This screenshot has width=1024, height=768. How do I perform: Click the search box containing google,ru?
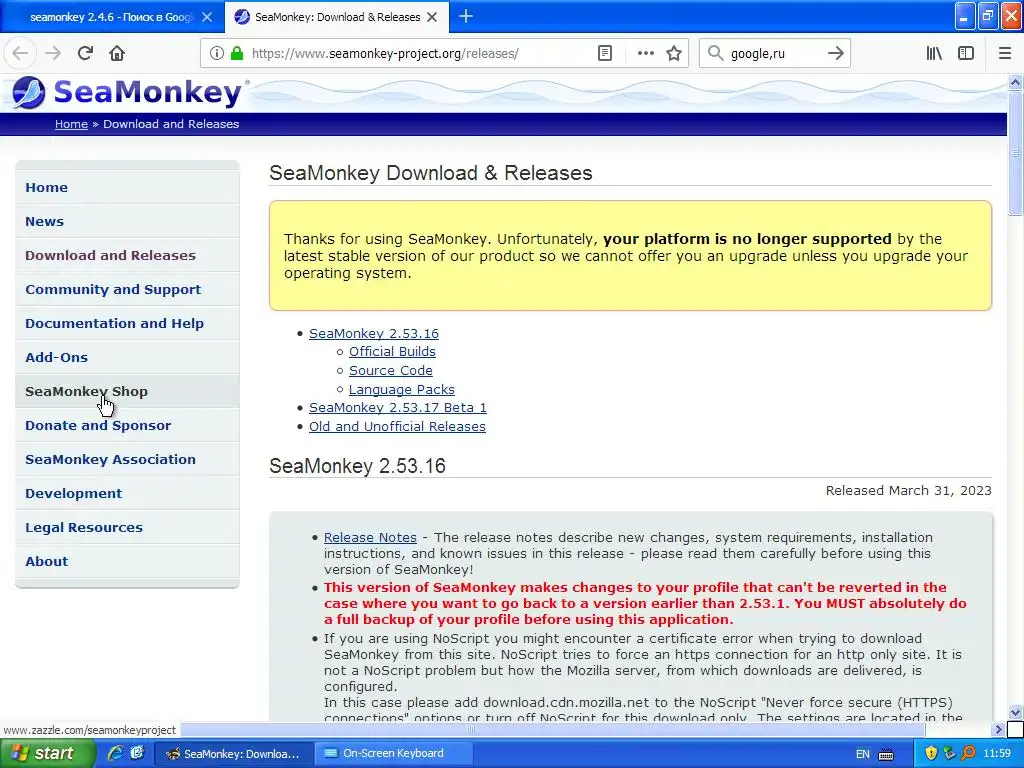click(x=774, y=53)
